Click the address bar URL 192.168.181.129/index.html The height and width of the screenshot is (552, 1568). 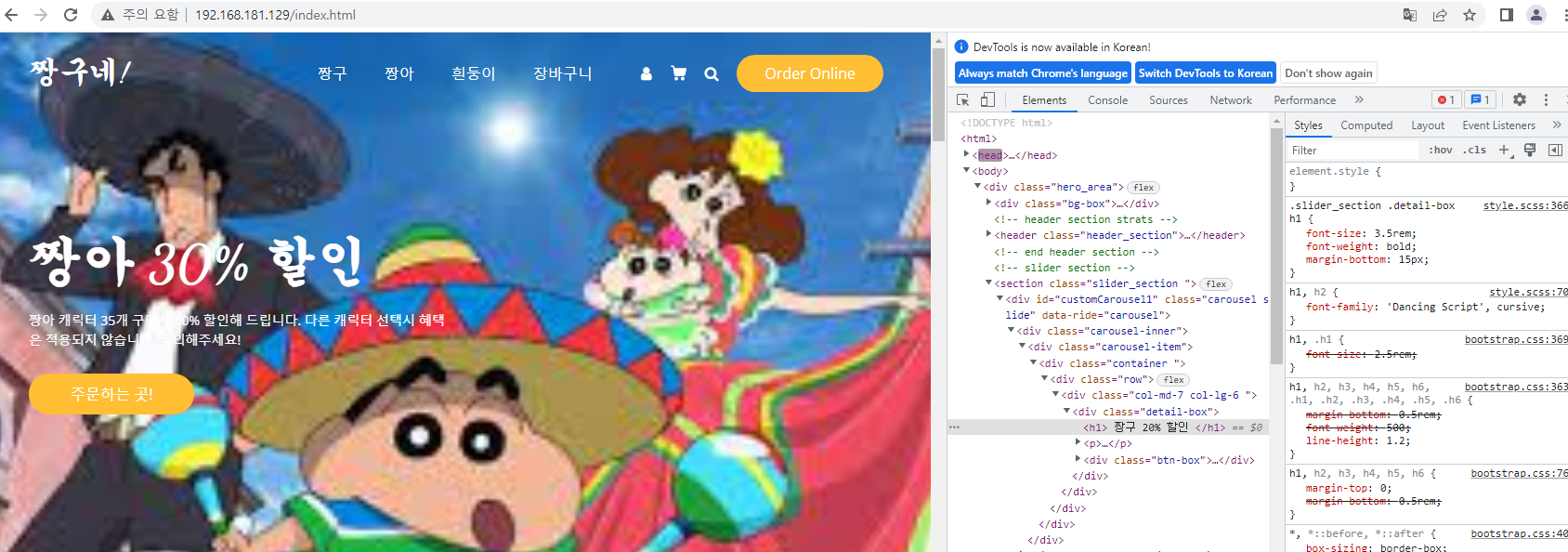point(275,15)
